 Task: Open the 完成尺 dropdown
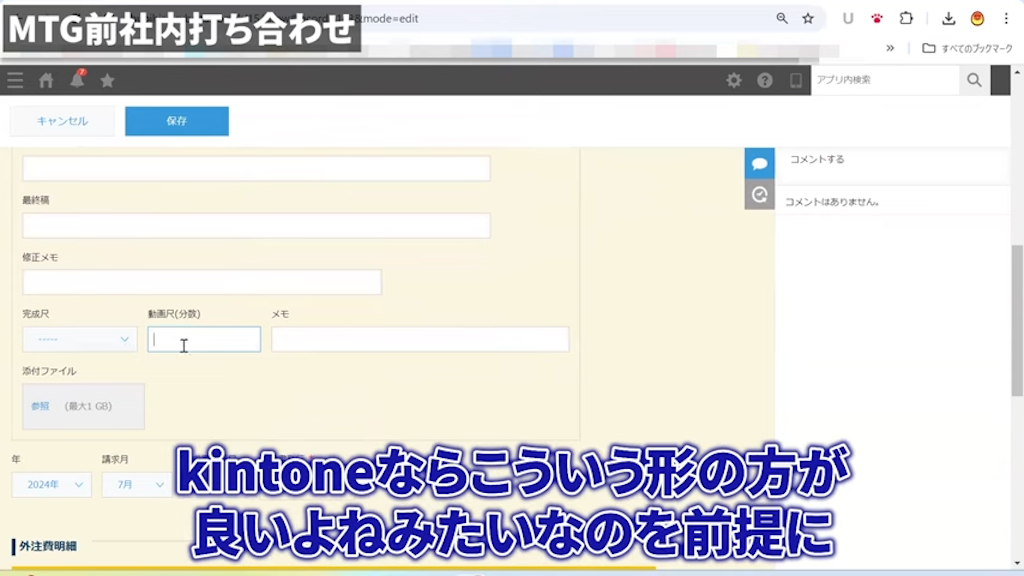[79, 339]
